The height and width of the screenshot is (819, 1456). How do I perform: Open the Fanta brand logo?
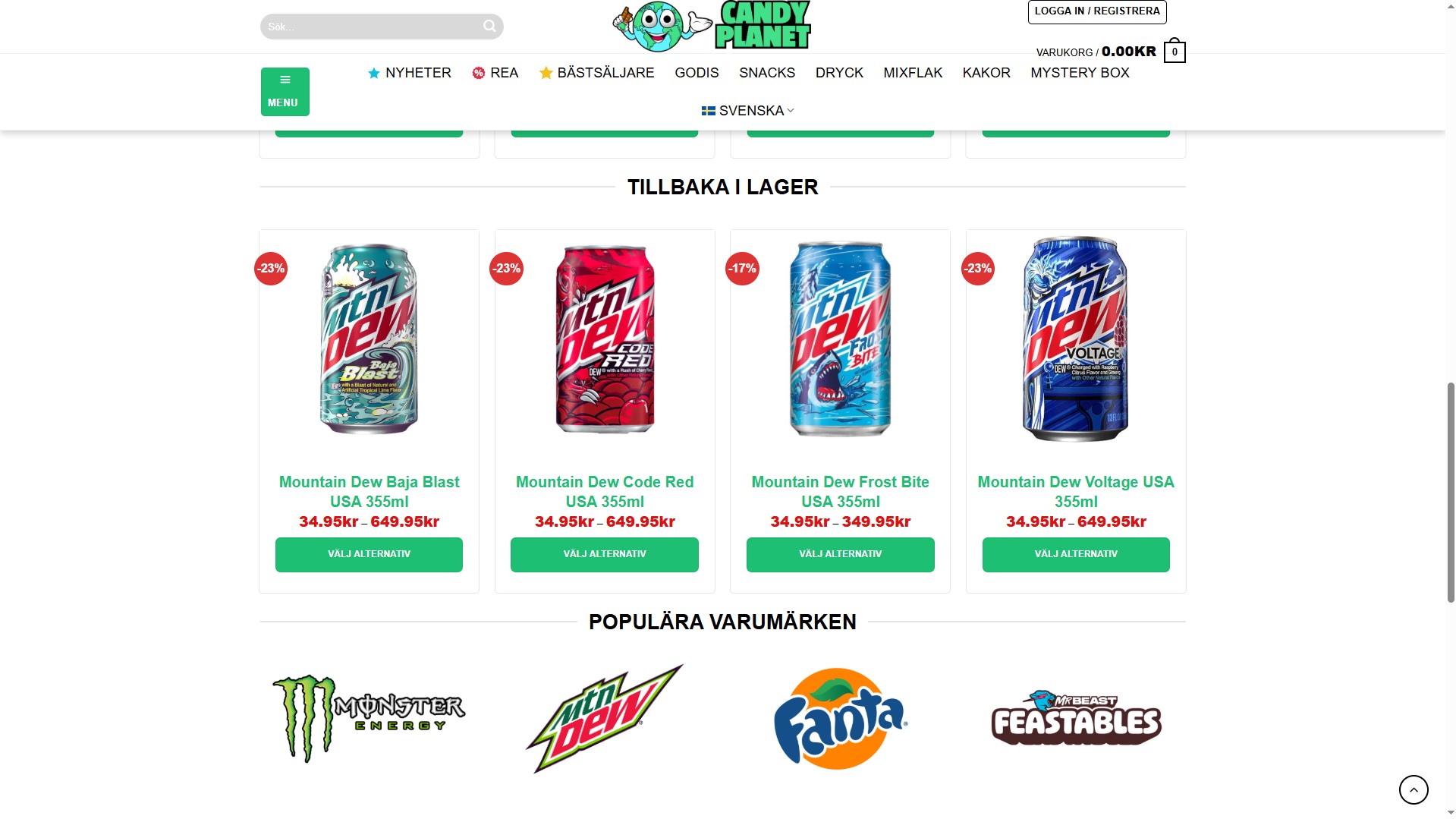pyautogui.click(x=841, y=718)
